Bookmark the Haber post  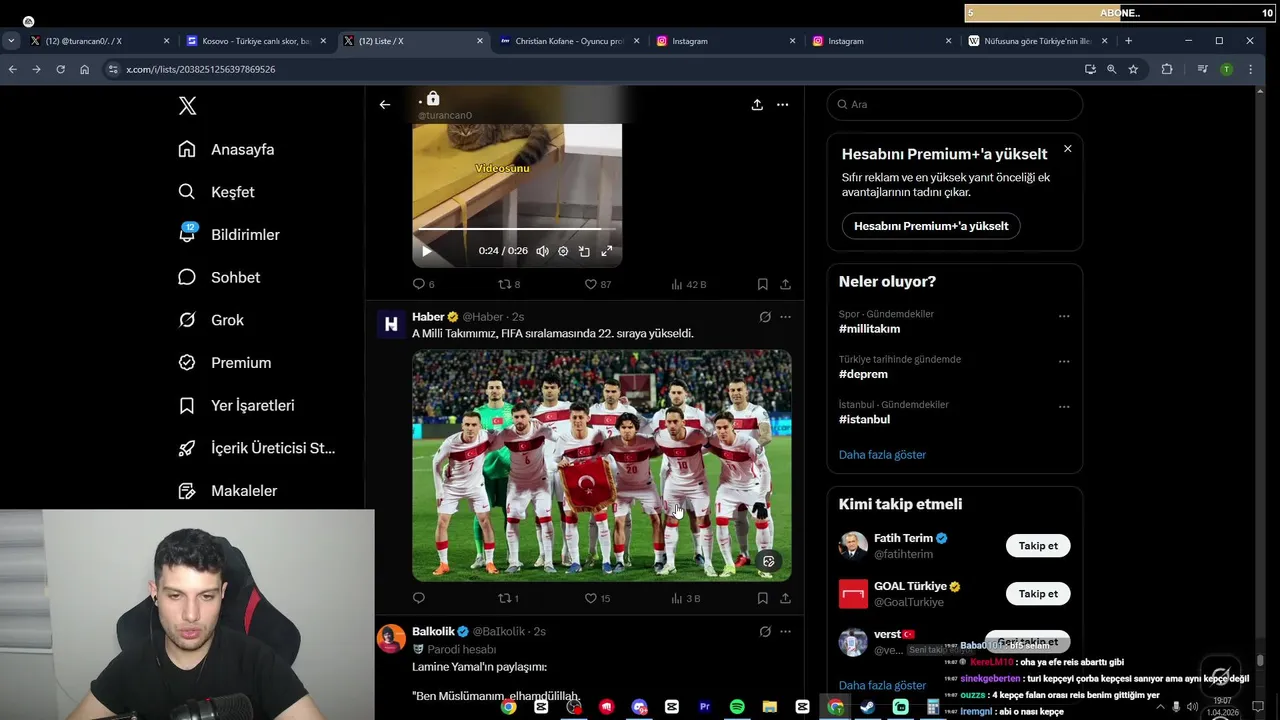[x=762, y=598]
